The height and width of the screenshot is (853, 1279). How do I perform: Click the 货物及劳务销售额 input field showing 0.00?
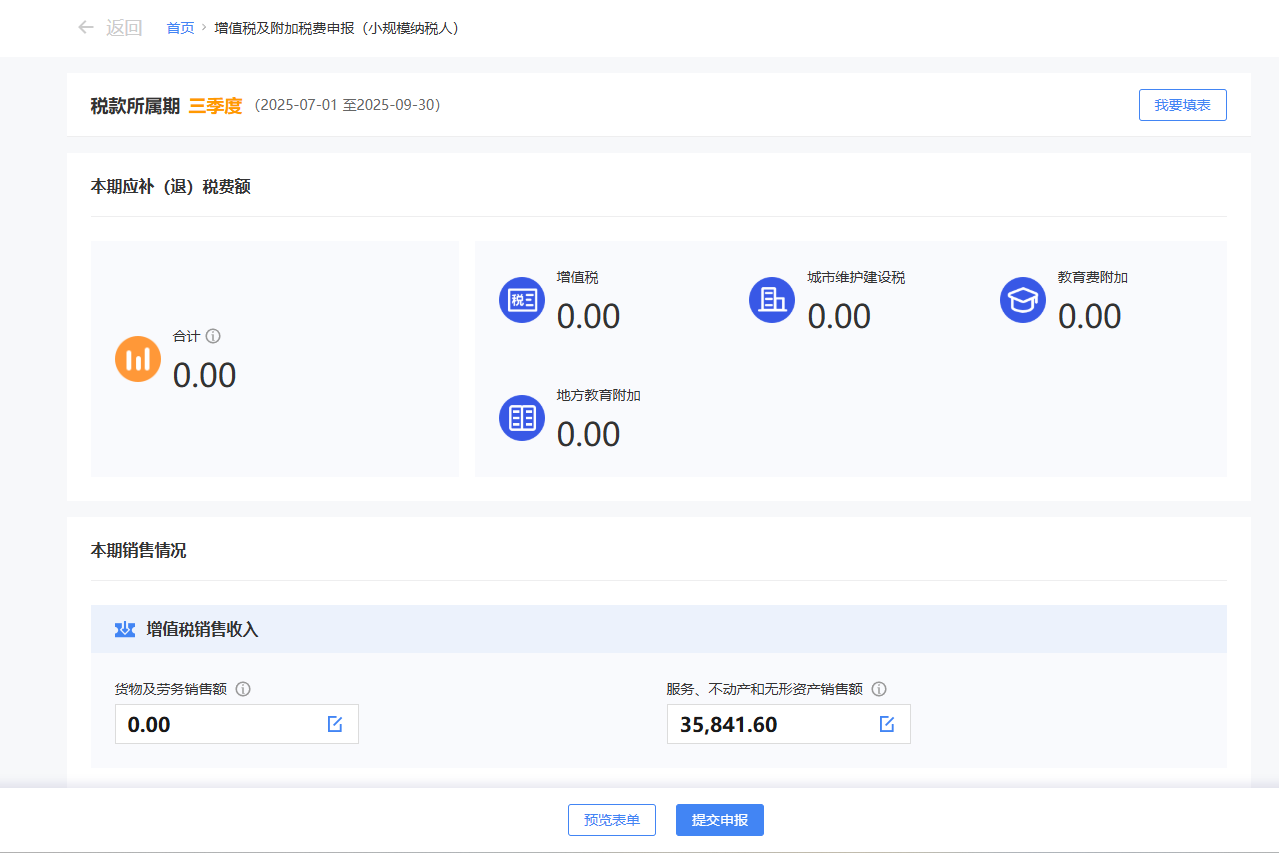[x=237, y=724]
